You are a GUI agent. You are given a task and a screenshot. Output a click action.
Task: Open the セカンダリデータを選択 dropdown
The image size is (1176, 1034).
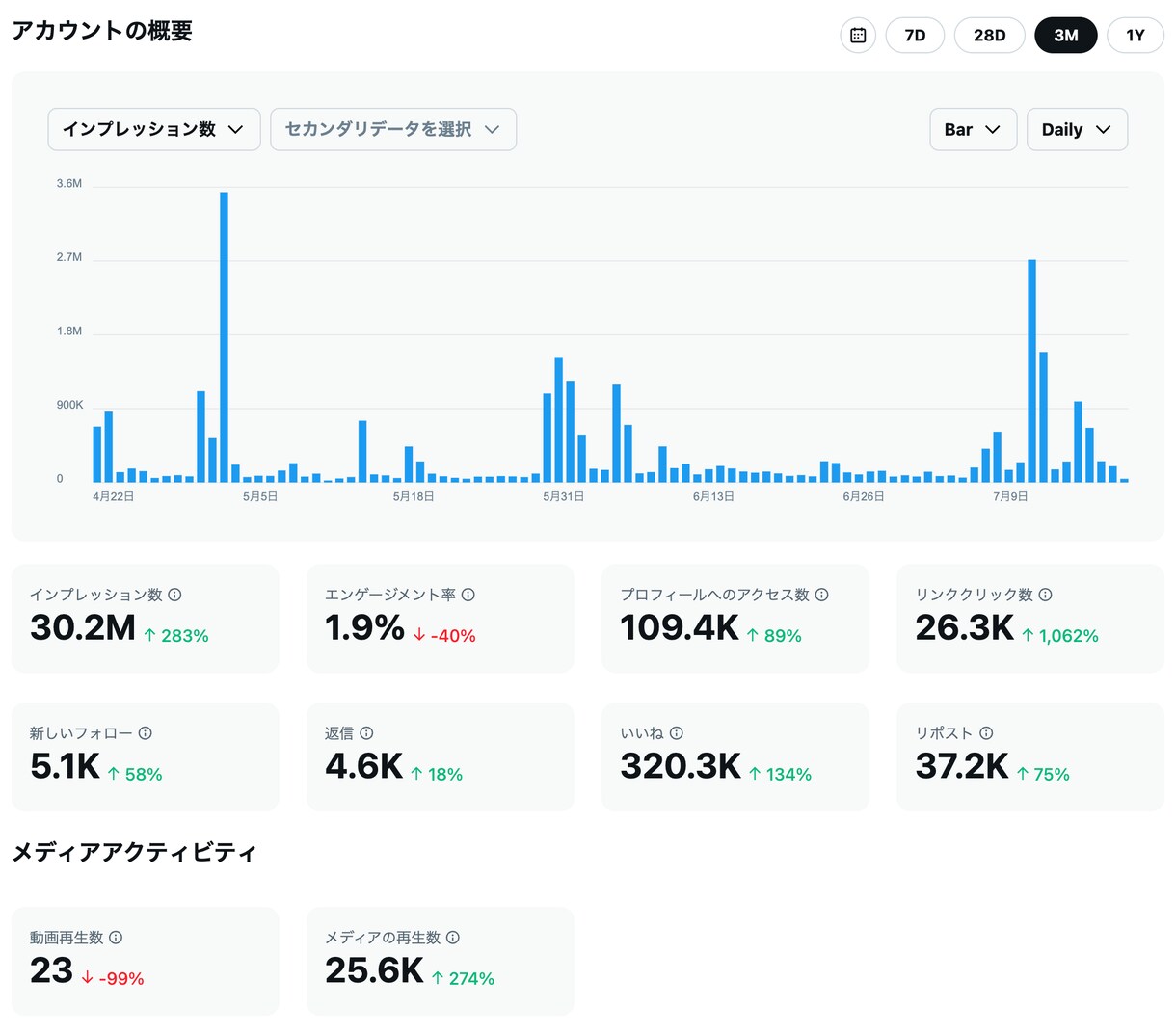pos(393,129)
